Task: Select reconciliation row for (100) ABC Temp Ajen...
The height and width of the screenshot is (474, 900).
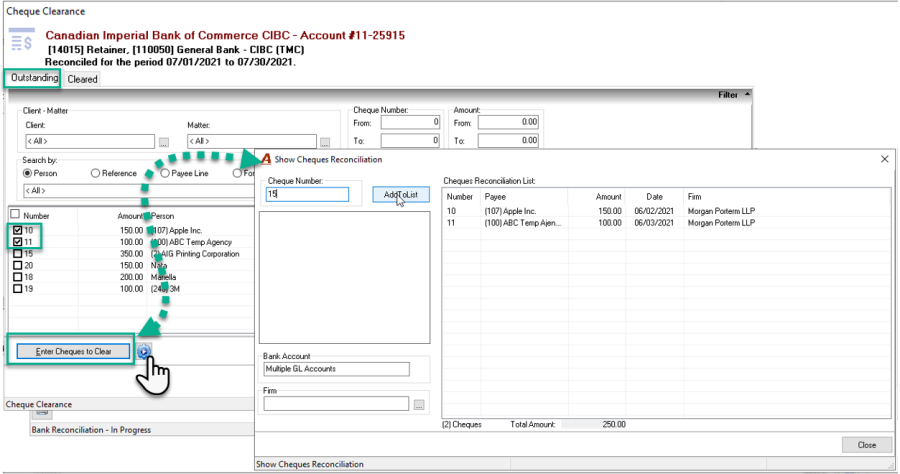Action: [666, 223]
